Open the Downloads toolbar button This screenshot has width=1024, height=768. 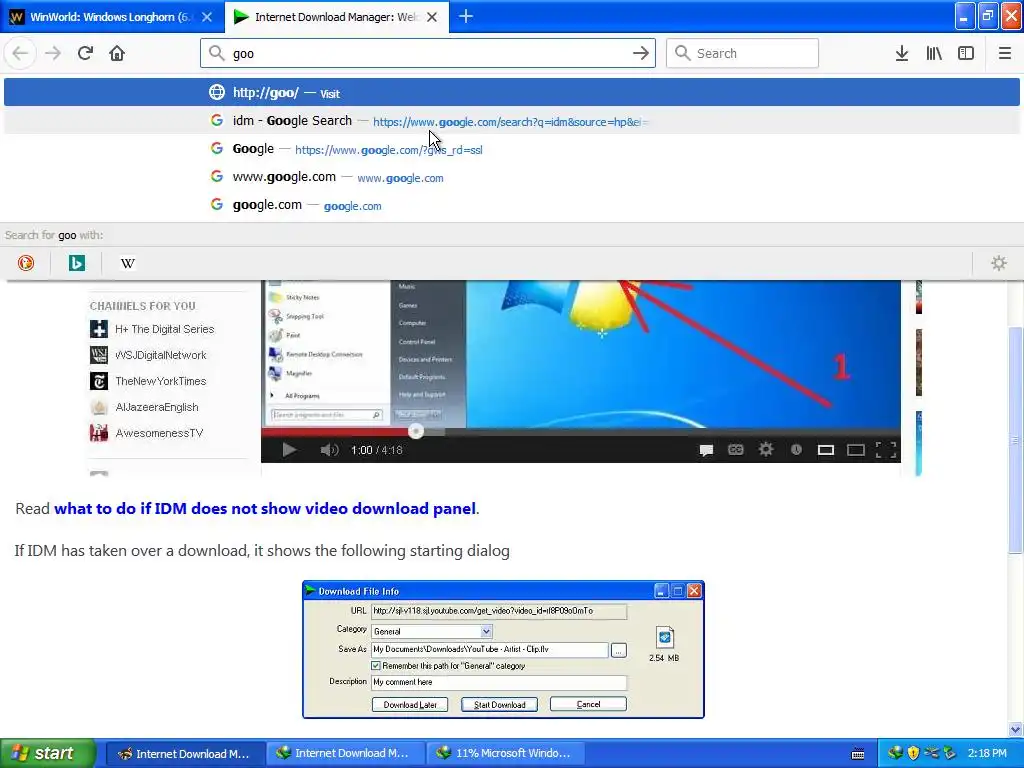point(902,53)
